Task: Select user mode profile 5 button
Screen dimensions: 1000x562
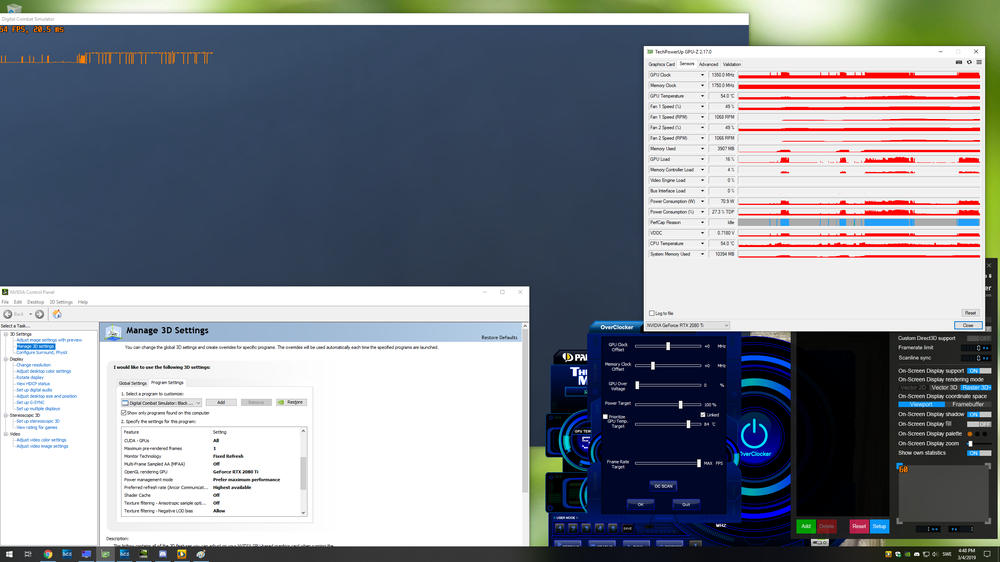Action: tap(613, 528)
